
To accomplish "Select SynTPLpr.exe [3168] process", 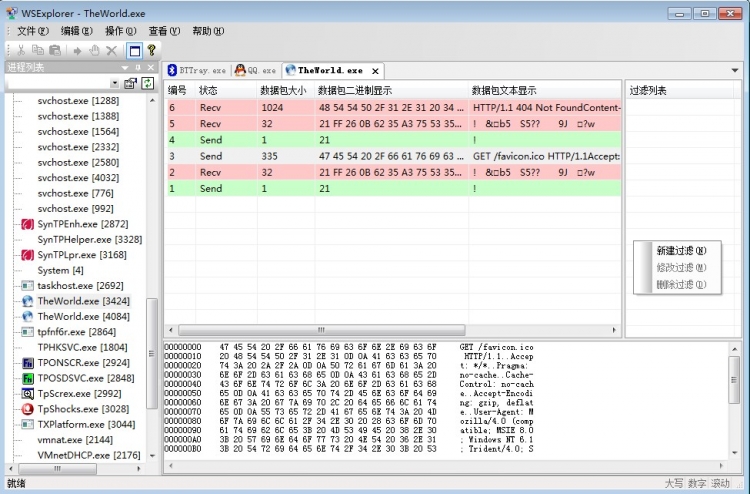I will [x=82, y=255].
